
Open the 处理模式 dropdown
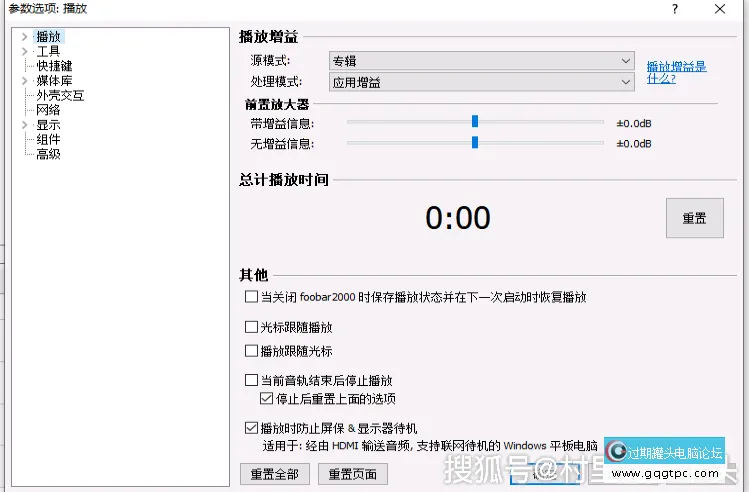(482, 82)
